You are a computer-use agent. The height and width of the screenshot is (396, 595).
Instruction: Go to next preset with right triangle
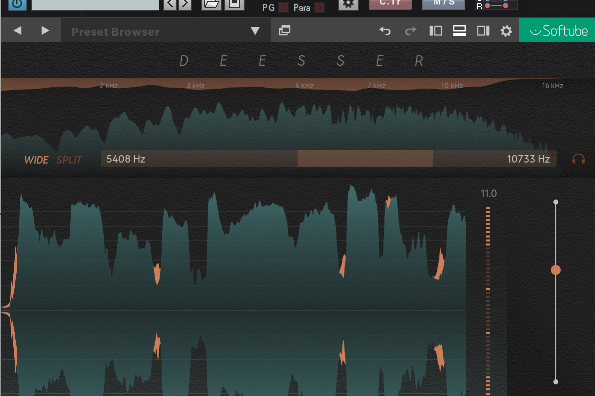click(45, 30)
